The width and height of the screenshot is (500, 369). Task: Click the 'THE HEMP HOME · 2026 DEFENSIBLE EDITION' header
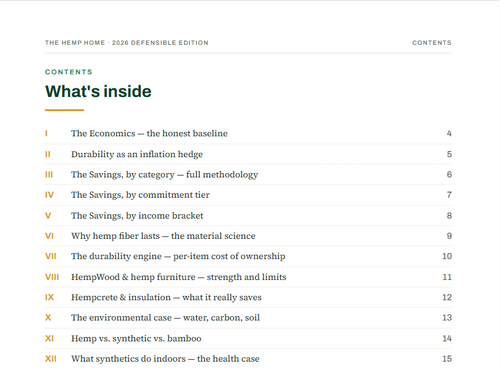[x=127, y=43]
